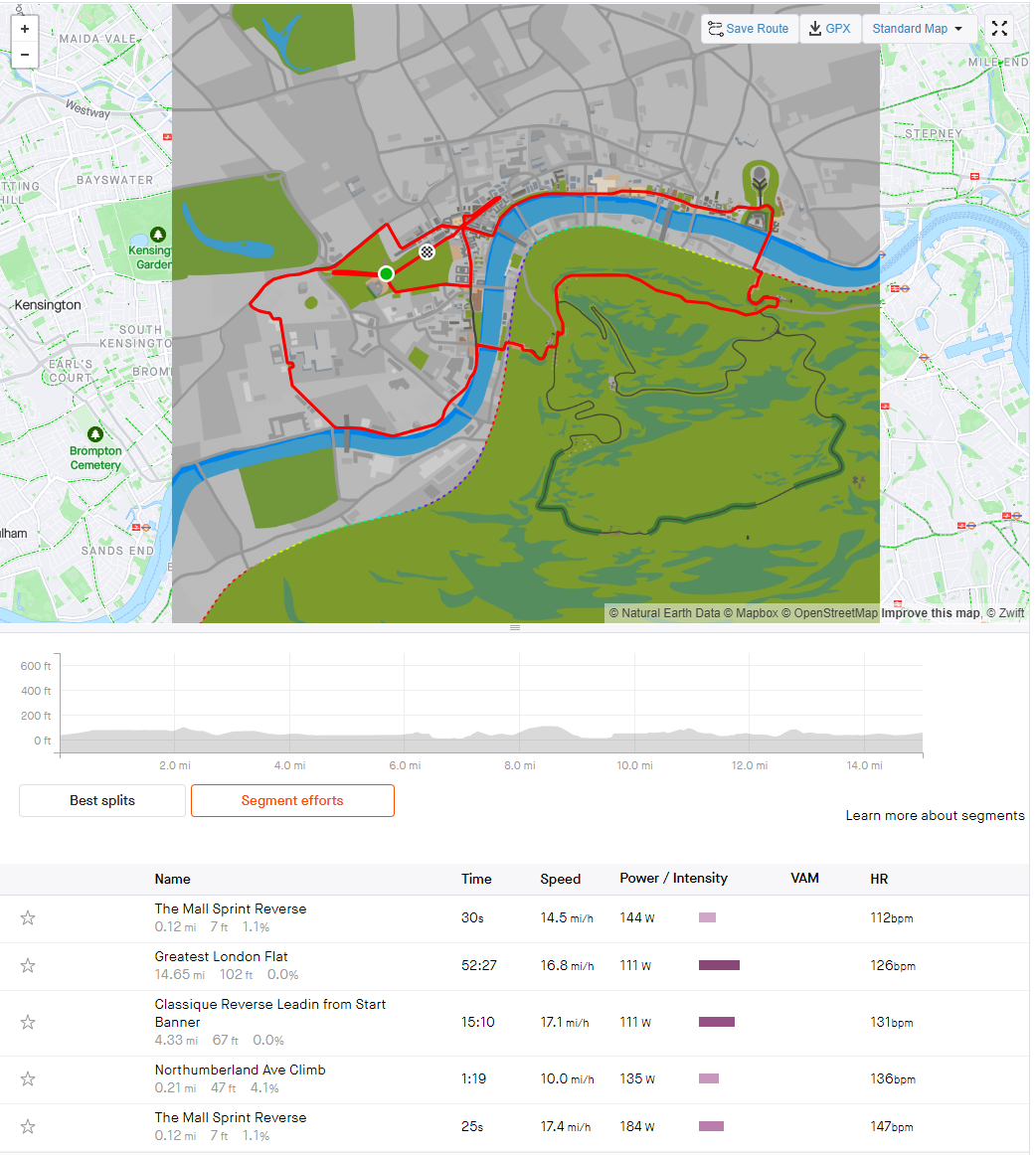Viewport: 1036px width, 1155px height.
Task: Toggle fullscreen map view
Action: pos(999,29)
